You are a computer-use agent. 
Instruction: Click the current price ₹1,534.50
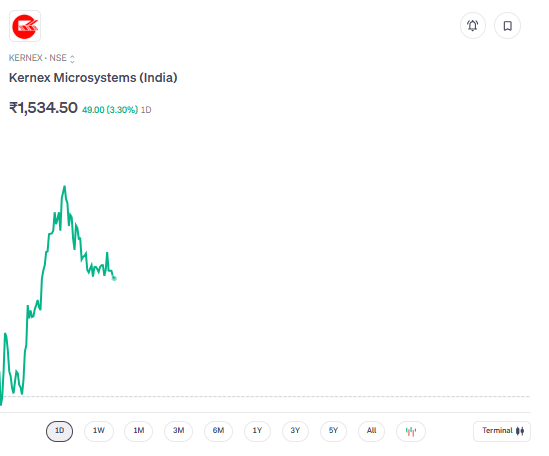point(43,108)
